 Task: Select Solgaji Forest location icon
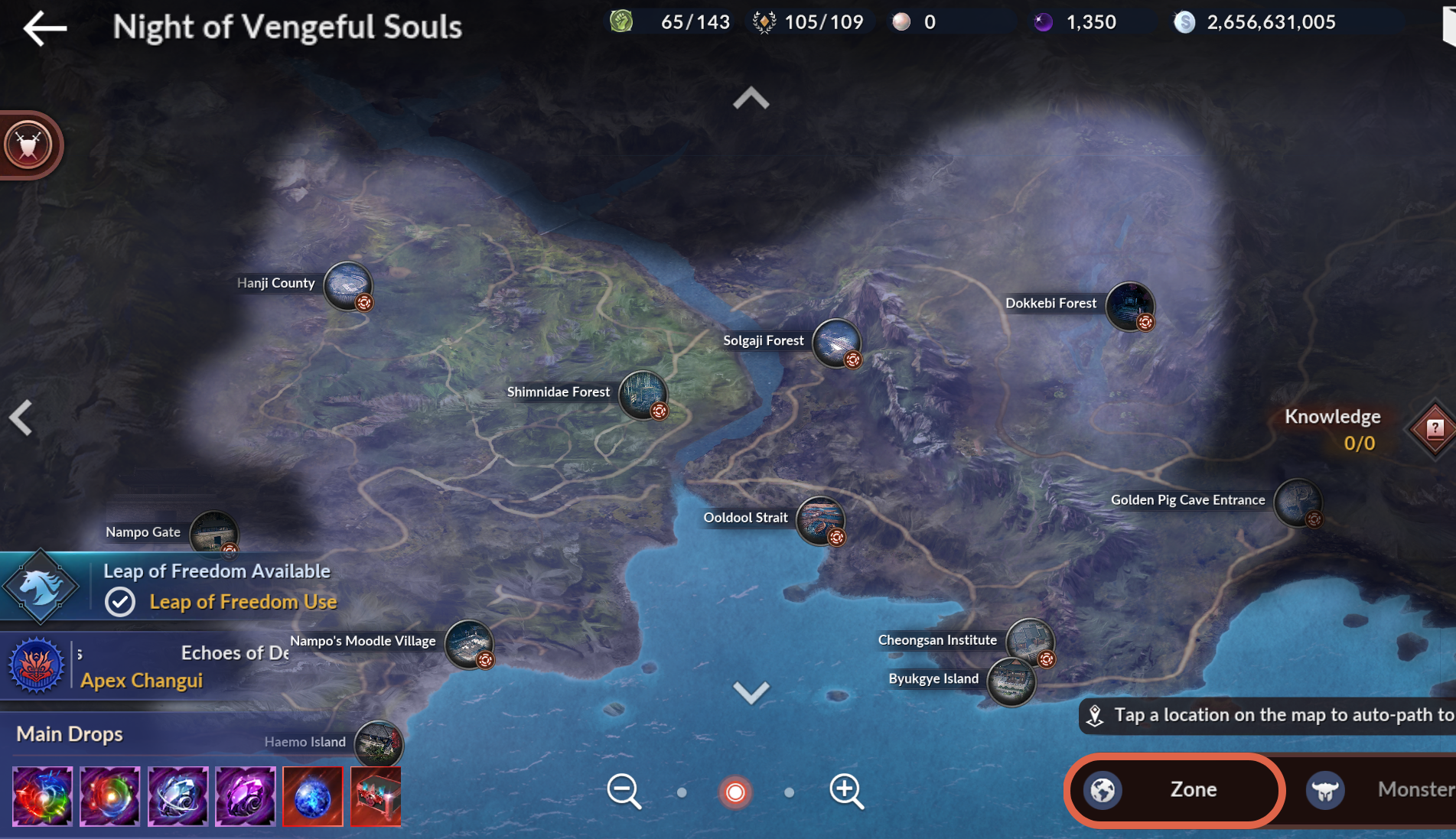click(837, 343)
